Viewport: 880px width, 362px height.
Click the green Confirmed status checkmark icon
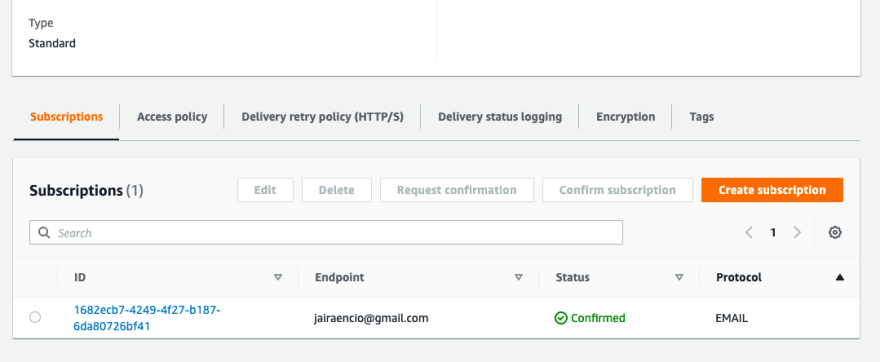tap(561, 318)
